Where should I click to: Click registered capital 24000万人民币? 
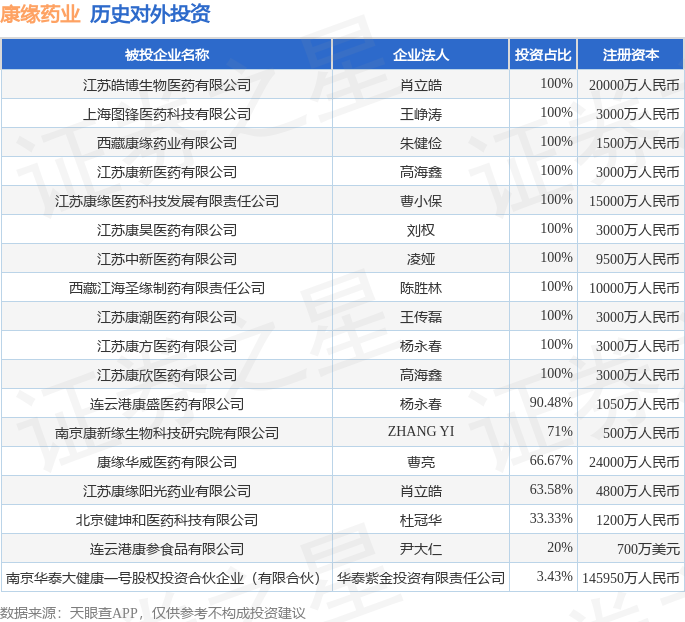pos(634,462)
